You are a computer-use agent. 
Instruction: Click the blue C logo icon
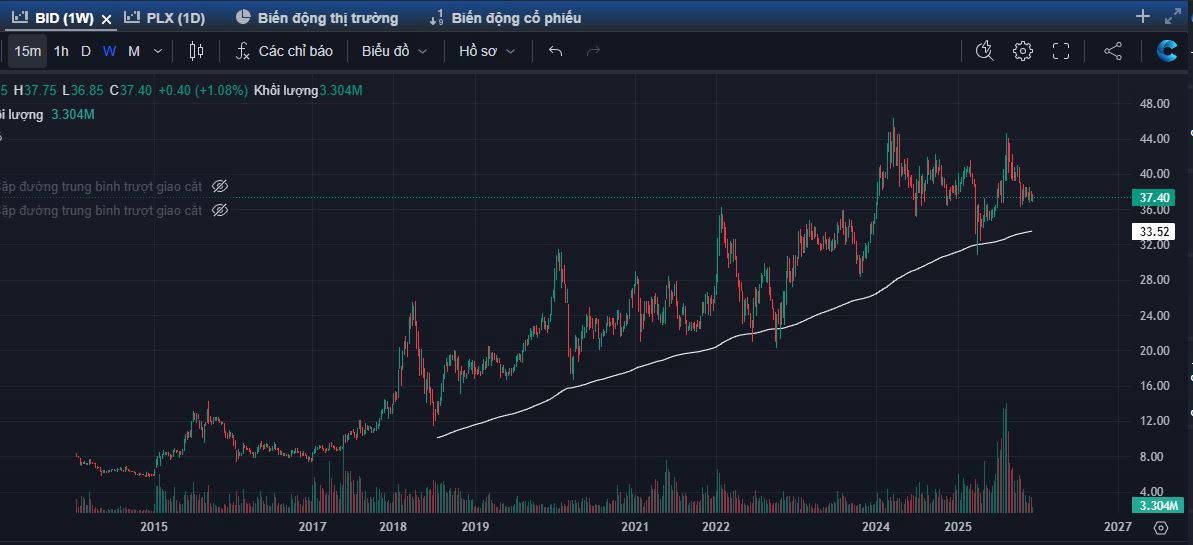[x=1166, y=51]
